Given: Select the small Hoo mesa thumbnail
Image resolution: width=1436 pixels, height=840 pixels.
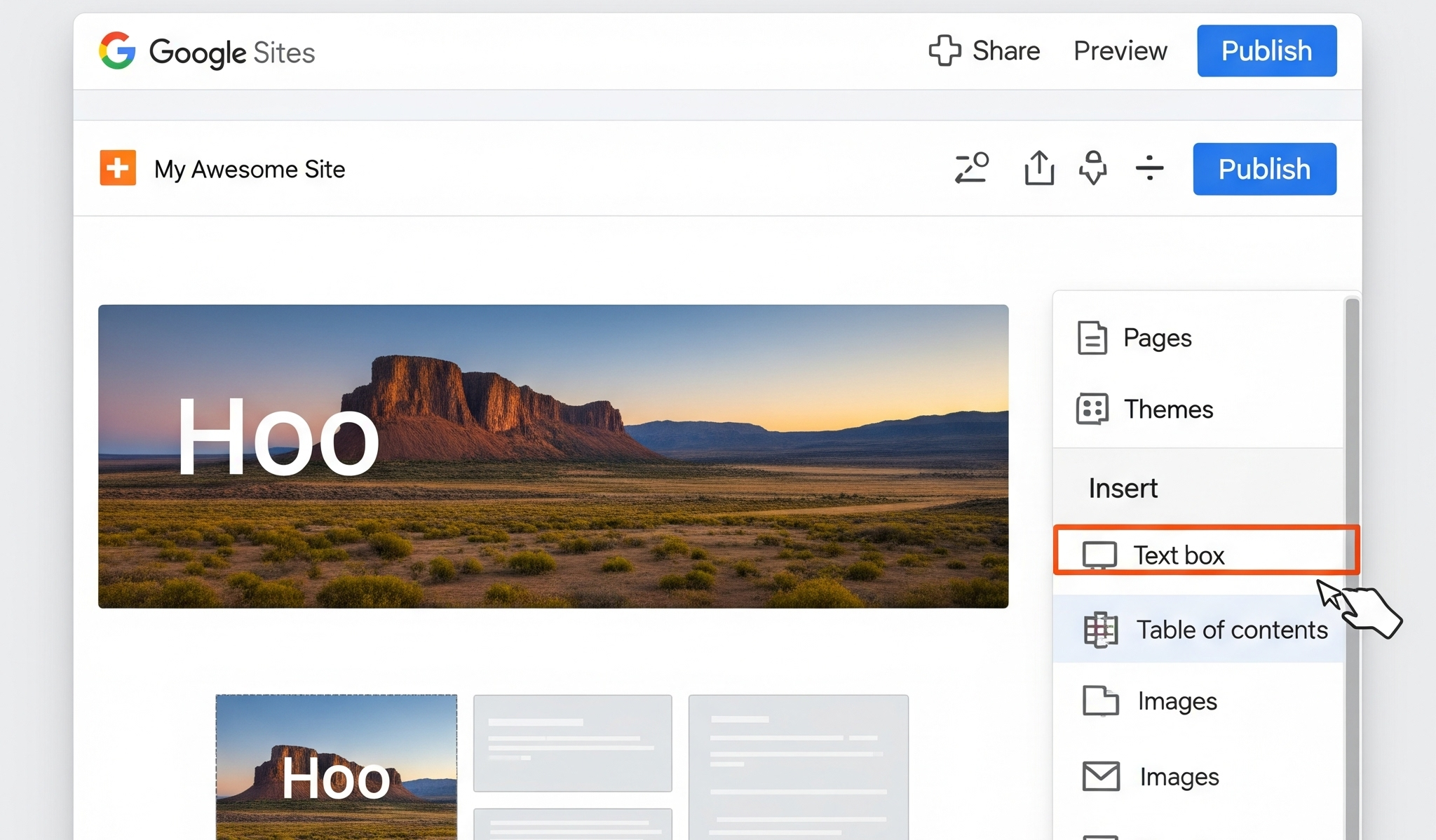Looking at the screenshot, I should pos(336,766).
